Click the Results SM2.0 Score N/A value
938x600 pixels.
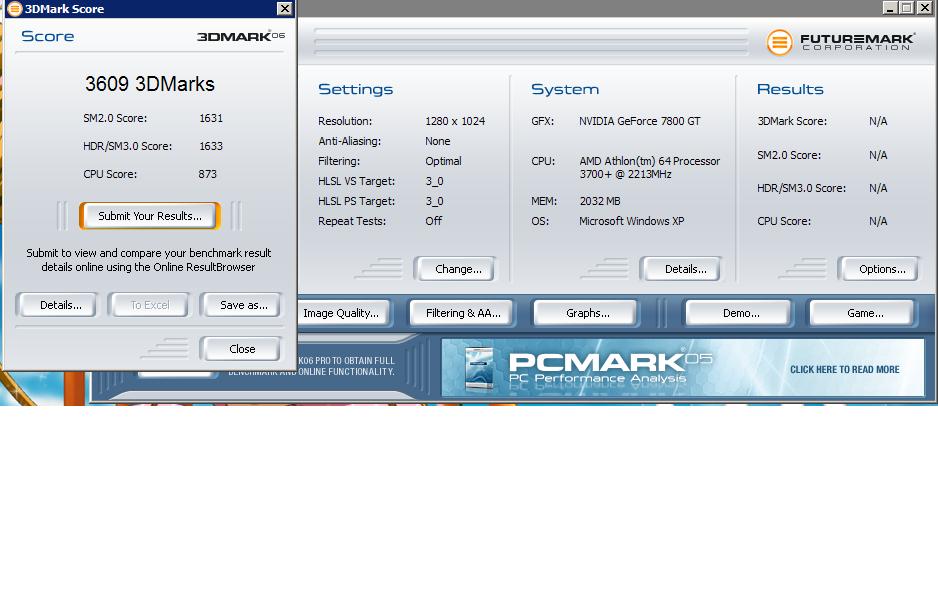(x=878, y=156)
